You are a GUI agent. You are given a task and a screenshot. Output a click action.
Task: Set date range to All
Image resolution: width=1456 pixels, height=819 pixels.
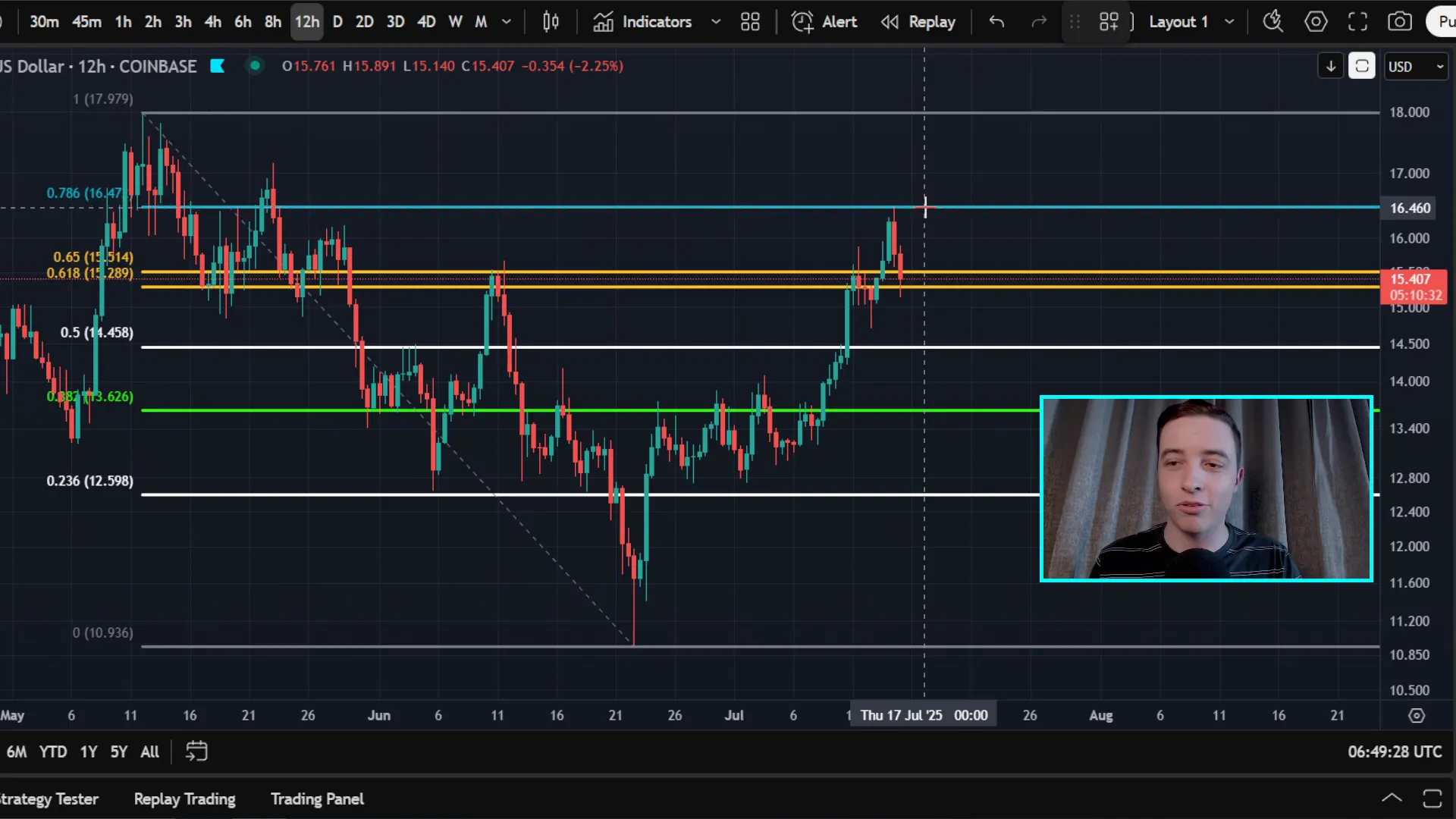pos(150,752)
